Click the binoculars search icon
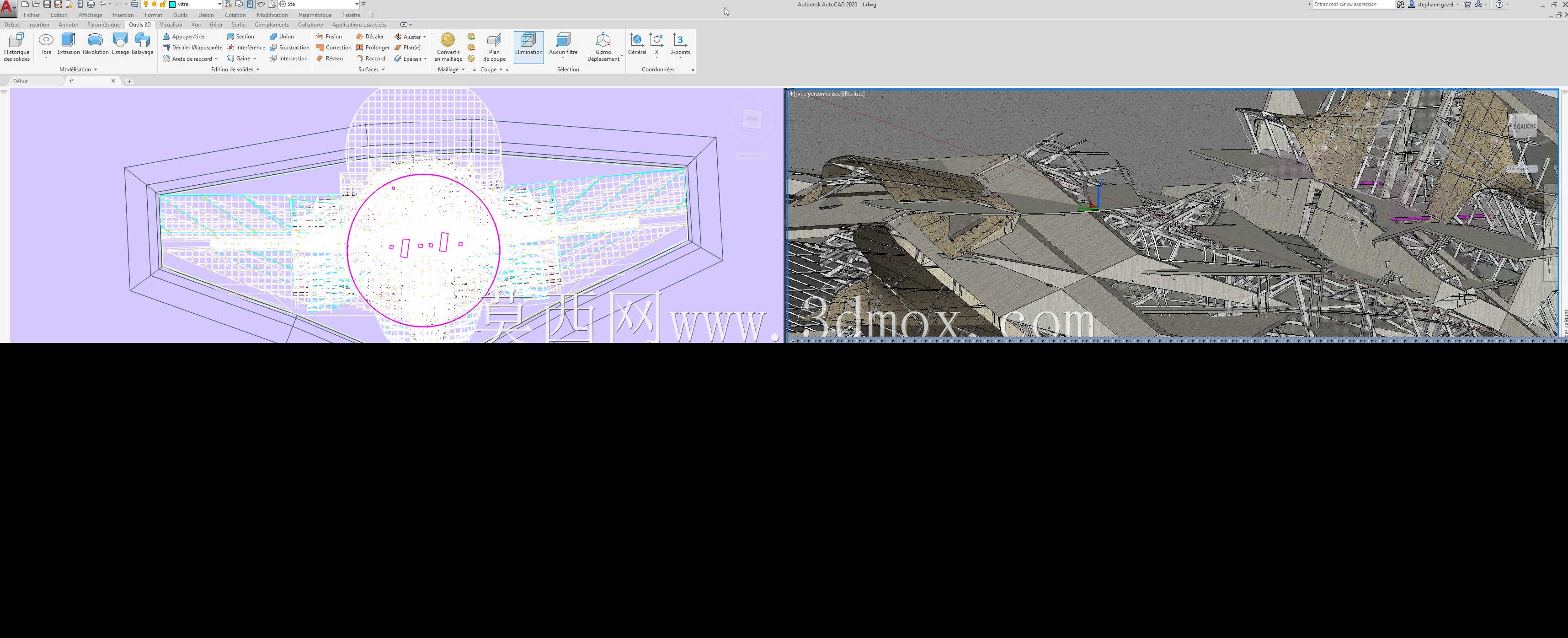This screenshot has width=1568, height=638. point(1401,4)
